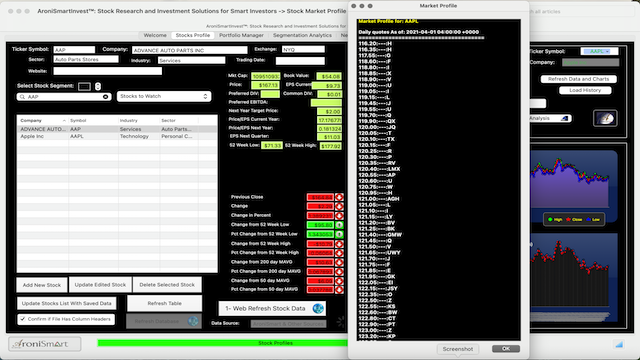Click the Ticker Symbol input field showing AAP
Screen dimensions: 640x360
click(x=74, y=50)
